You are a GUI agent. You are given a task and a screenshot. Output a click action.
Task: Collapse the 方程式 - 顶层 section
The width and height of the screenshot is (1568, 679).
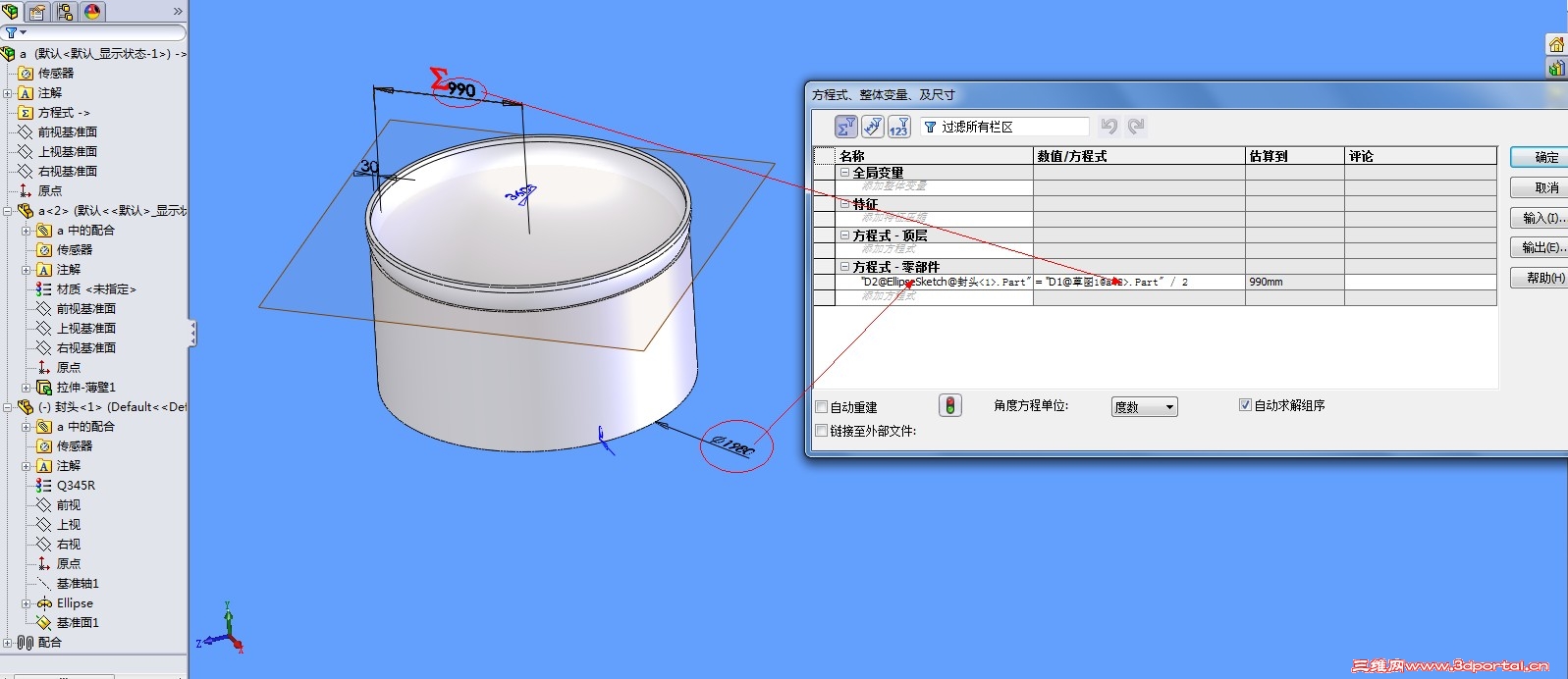[x=844, y=235]
